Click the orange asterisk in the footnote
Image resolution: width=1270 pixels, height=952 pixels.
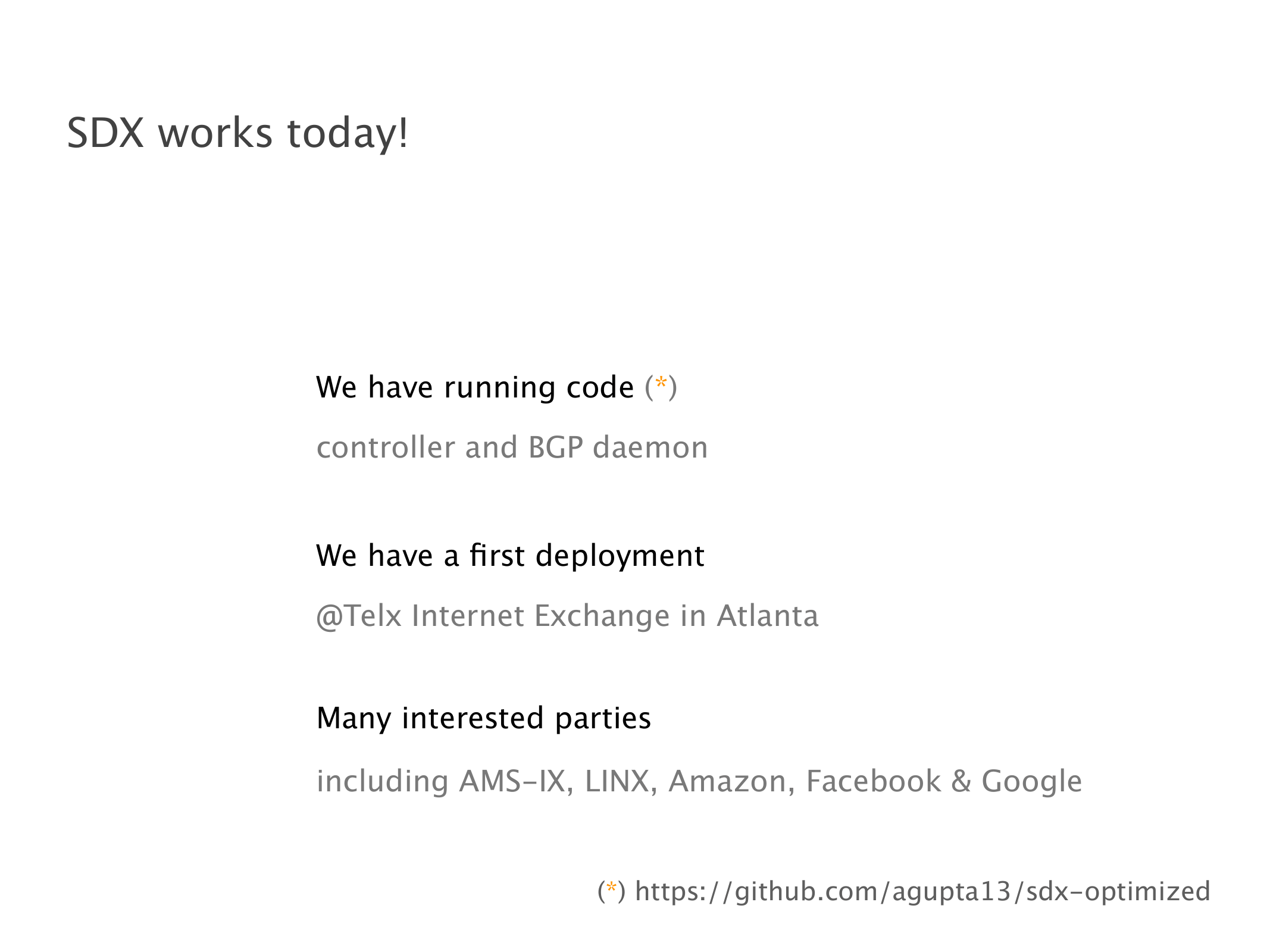pos(611,889)
